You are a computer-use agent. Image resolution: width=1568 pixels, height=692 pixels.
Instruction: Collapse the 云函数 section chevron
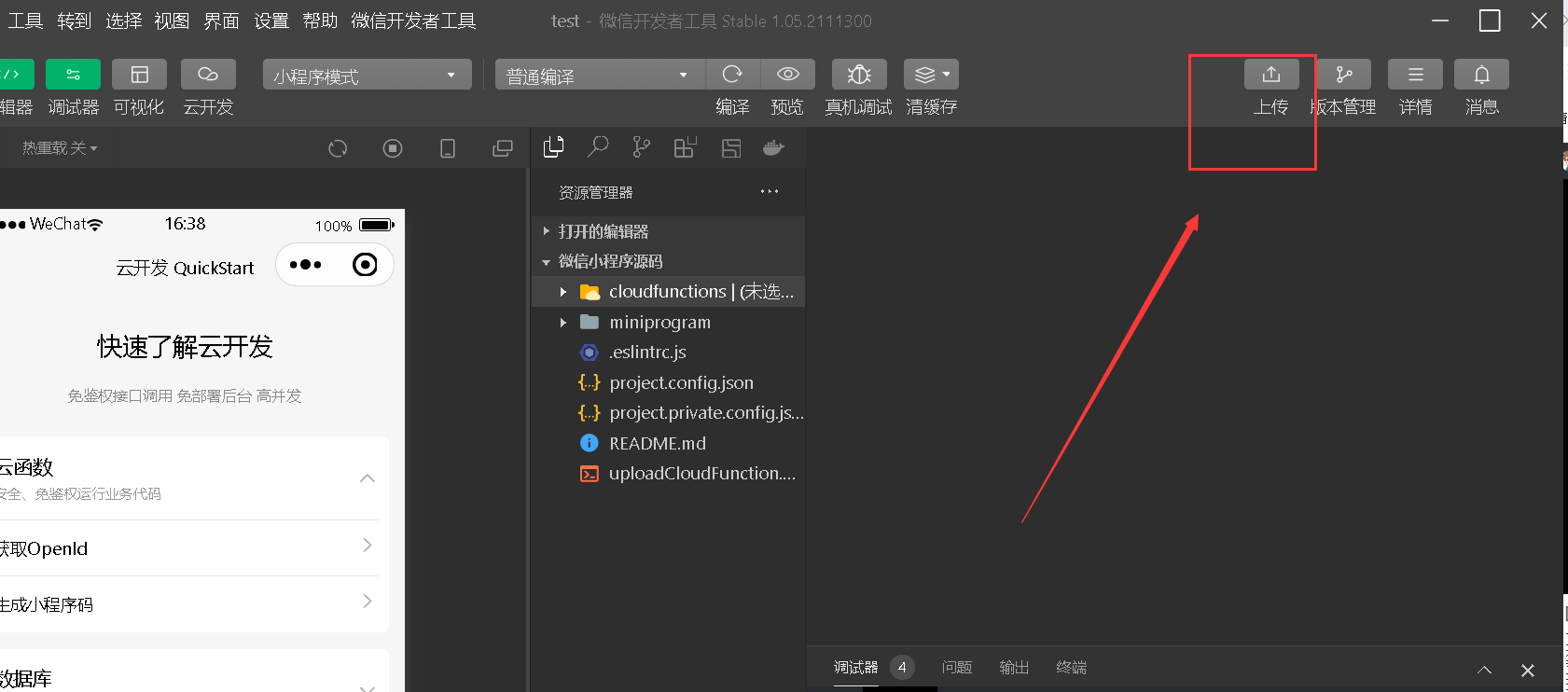368,477
